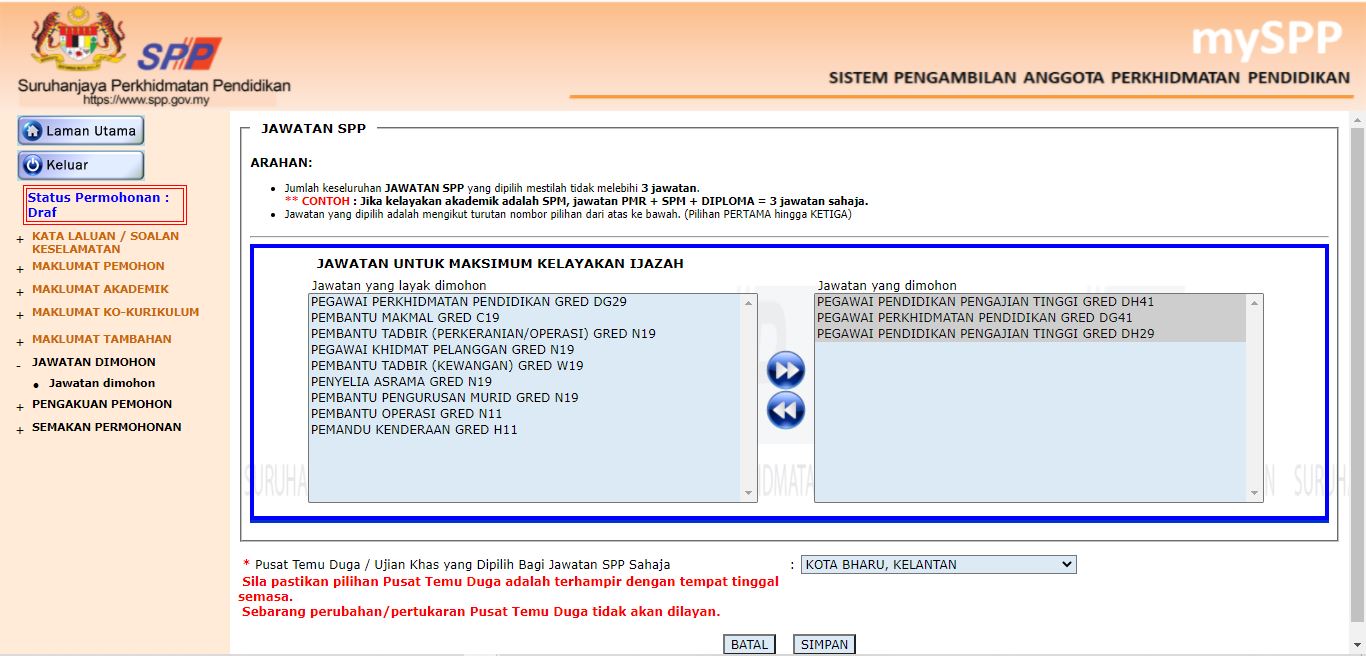Select PEMANDU KENDERAAN GRED H11 option
Image resolution: width=1366 pixels, height=656 pixels.
pyautogui.click(x=414, y=430)
